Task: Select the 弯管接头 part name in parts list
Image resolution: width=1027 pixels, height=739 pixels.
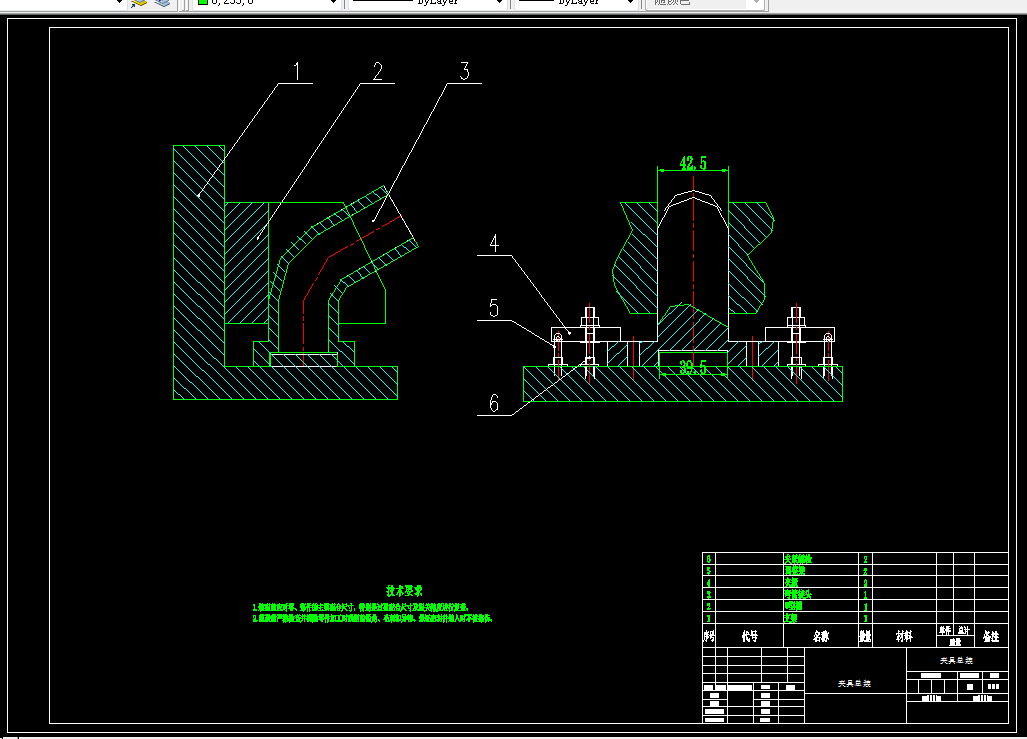Action: [x=798, y=594]
